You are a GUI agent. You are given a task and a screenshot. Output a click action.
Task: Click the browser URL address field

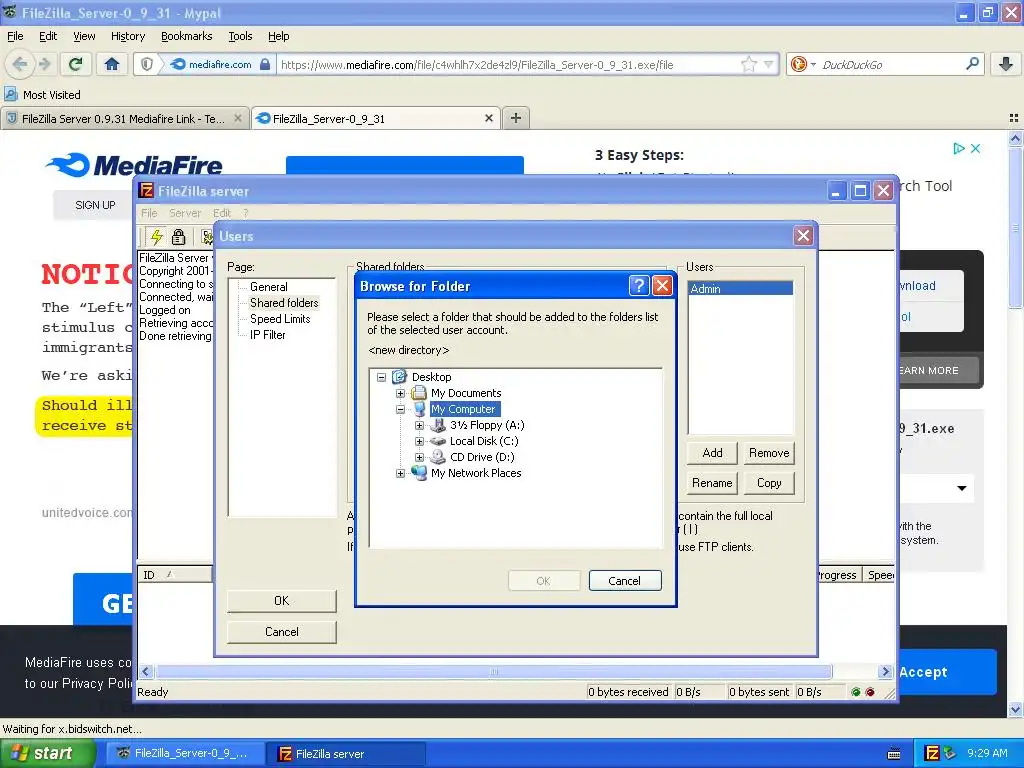click(x=508, y=65)
